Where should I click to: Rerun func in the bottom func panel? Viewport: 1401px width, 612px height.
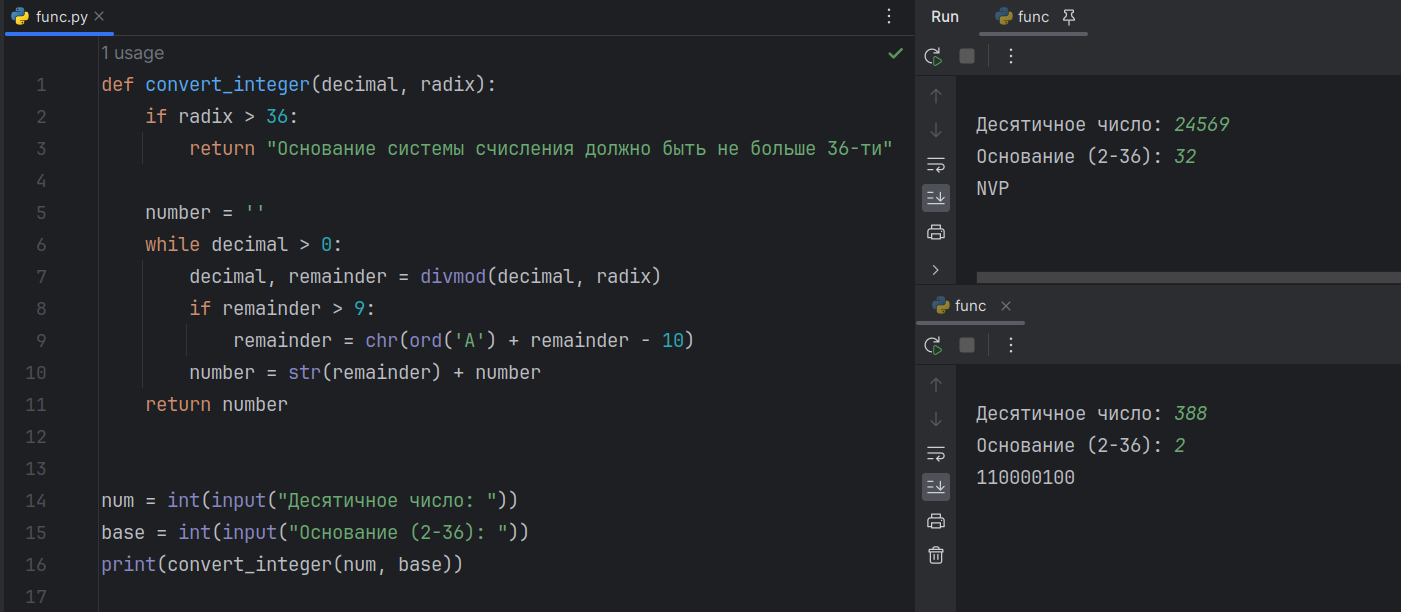[933, 345]
